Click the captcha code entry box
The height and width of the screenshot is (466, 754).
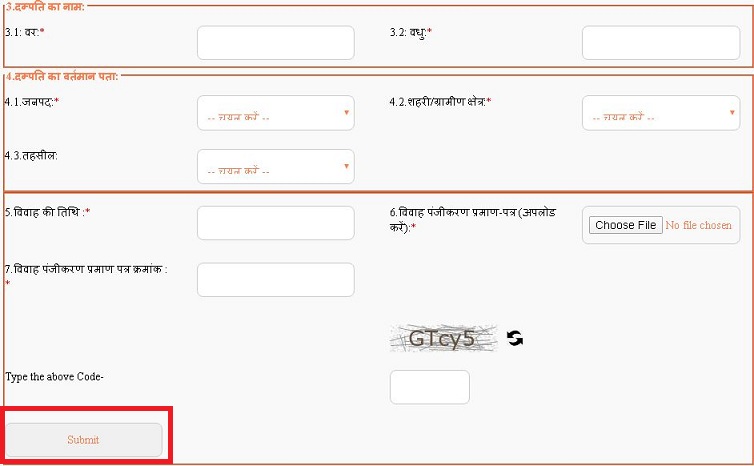click(429, 387)
